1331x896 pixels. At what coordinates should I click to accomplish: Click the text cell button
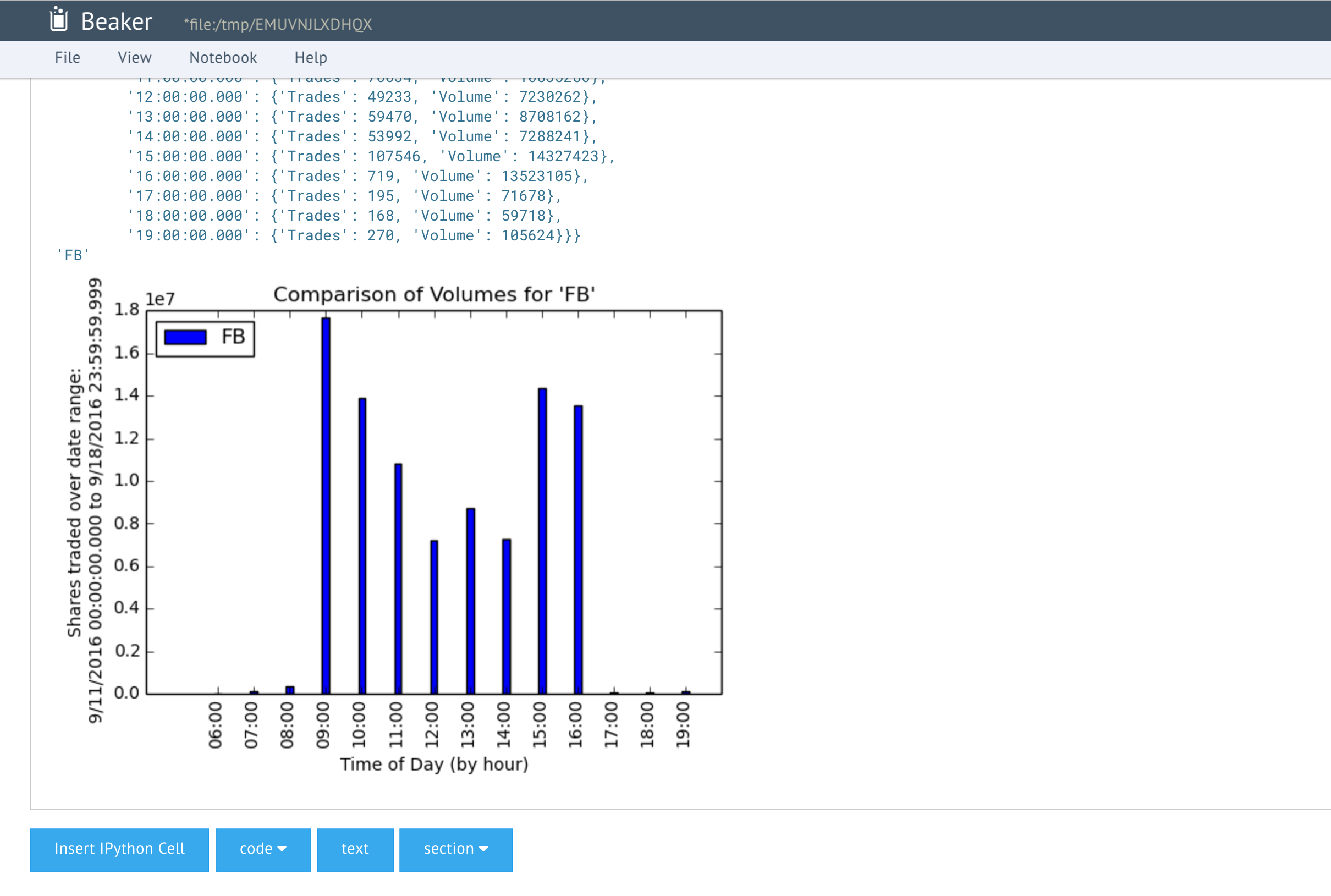point(355,849)
